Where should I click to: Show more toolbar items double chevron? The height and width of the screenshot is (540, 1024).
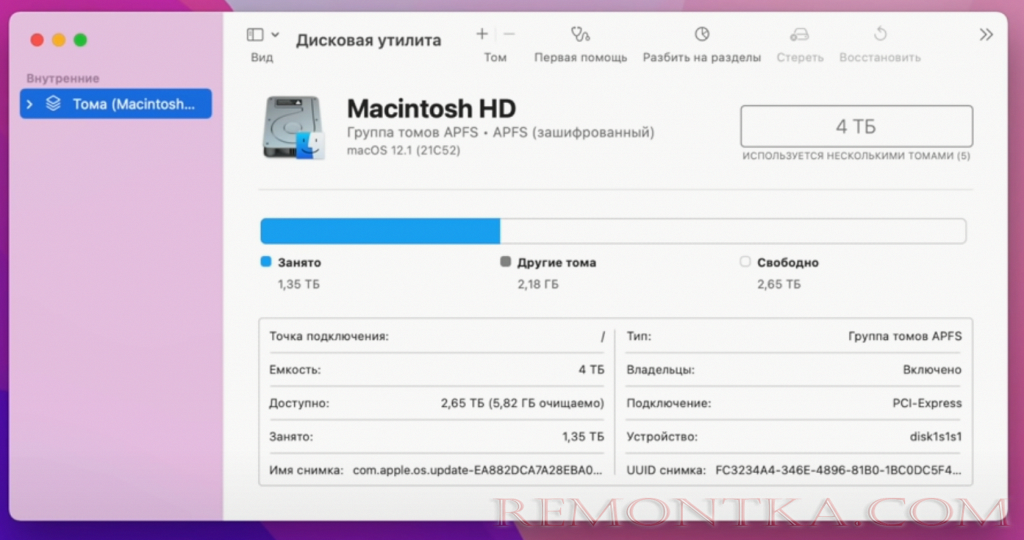click(x=986, y=35)
